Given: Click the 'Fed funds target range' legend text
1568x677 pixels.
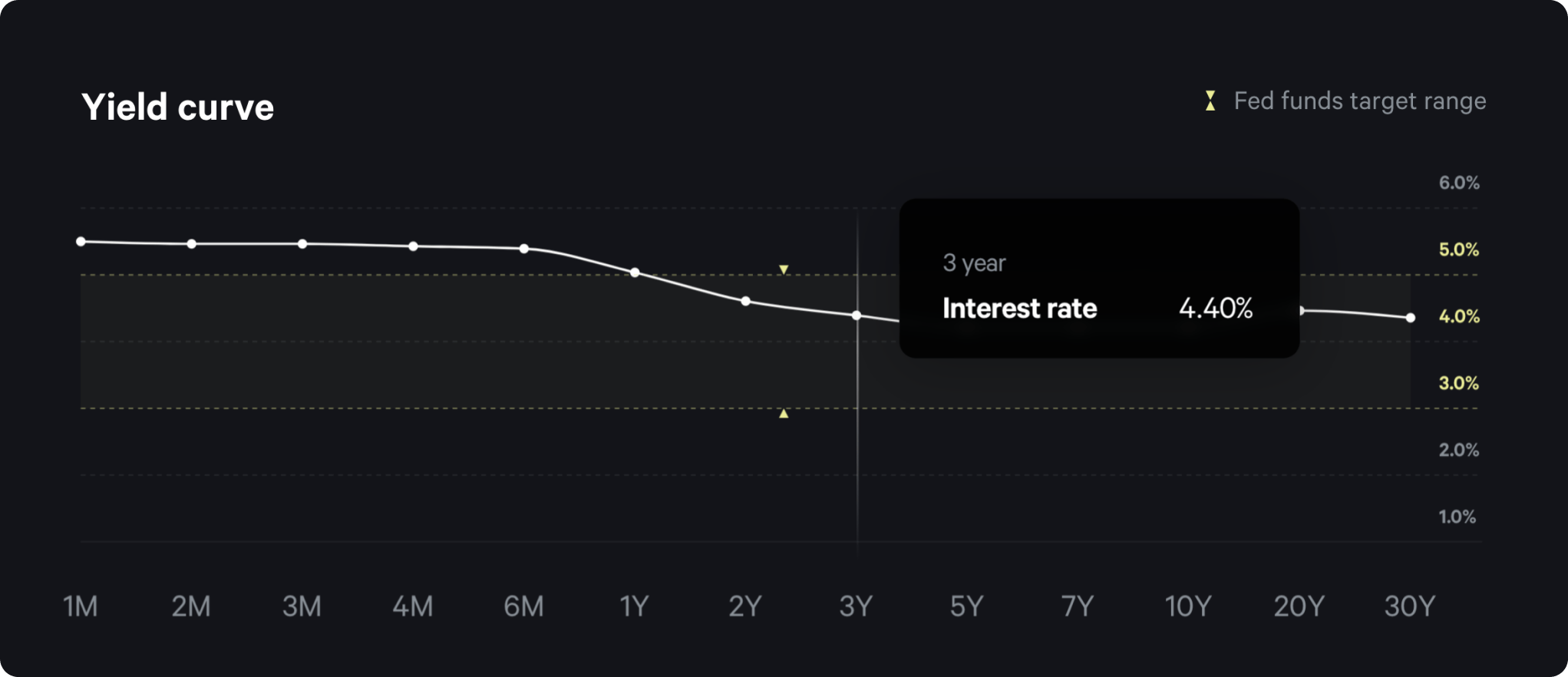Looking at the screenshot, I should (x=1359, y=101).
